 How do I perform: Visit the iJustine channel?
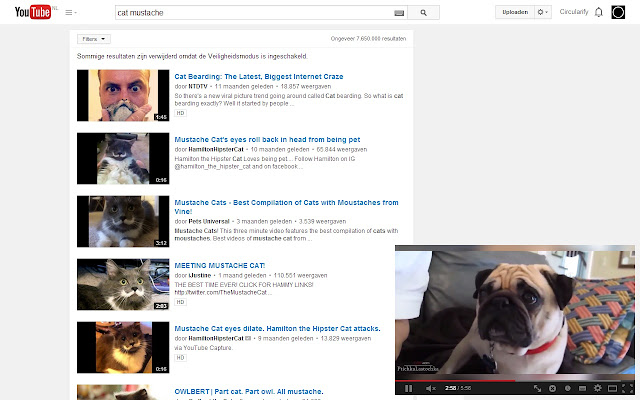coord(200,276)
